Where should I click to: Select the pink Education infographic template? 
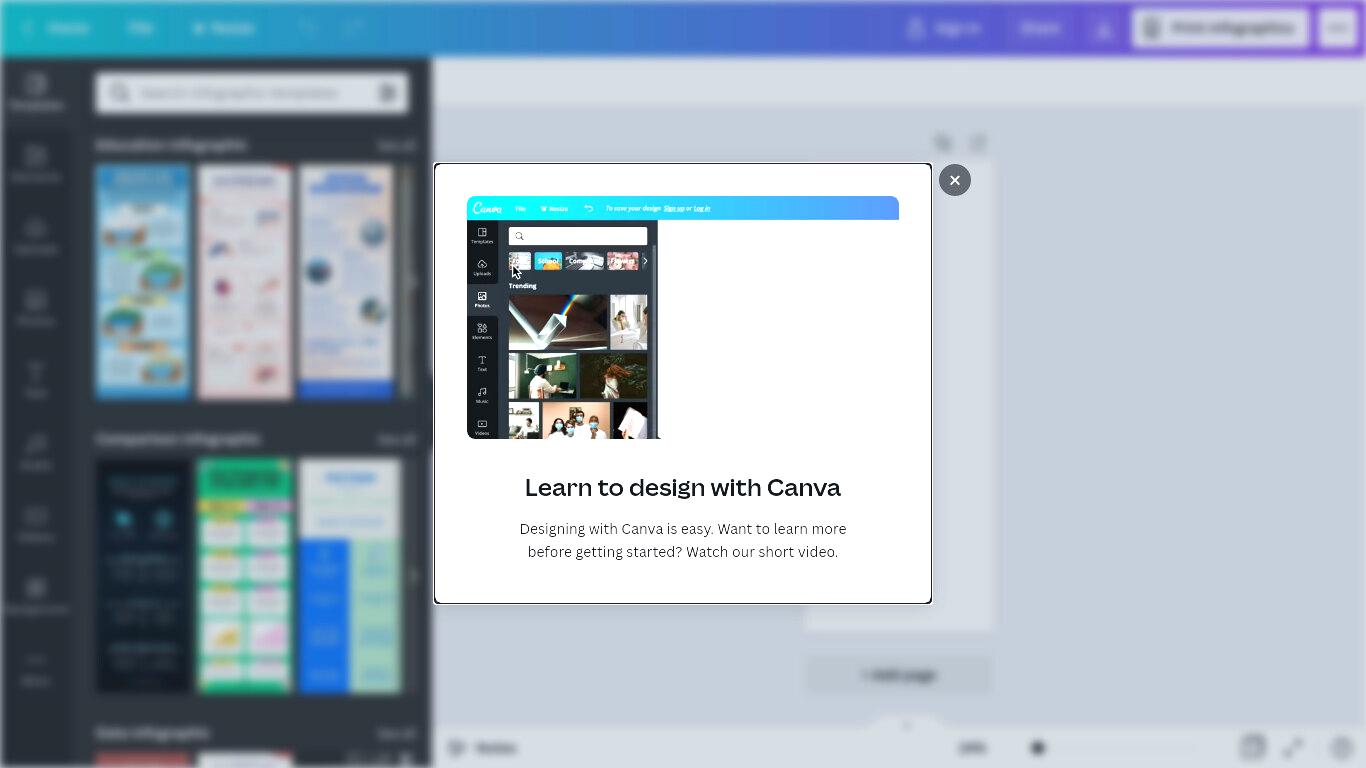[245, 282]
